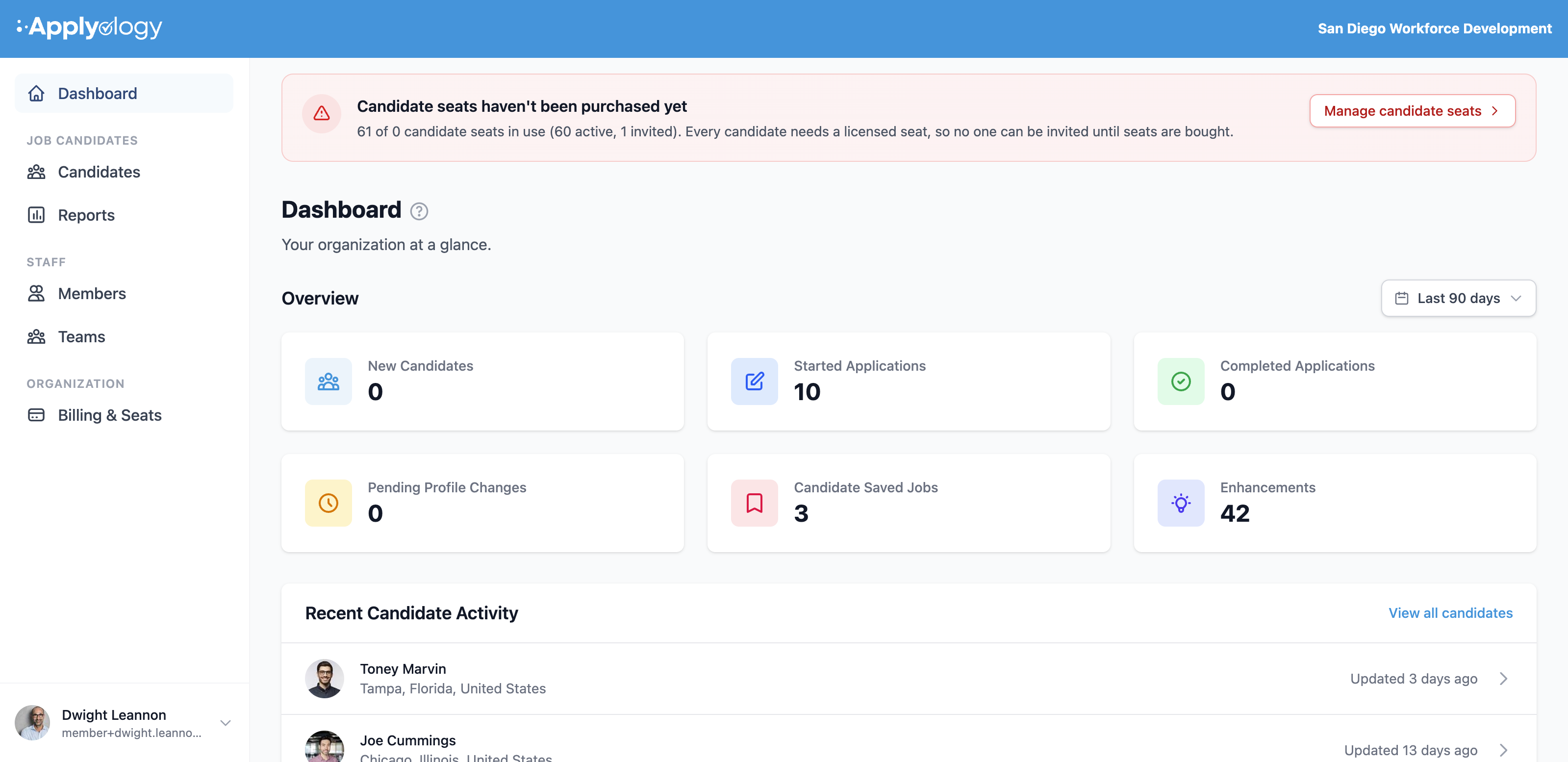Click the New Candidates card icon
Image resolution: width=1568 pixels, height=762 pixels.
pyautogui.click(x=329, y=381)
